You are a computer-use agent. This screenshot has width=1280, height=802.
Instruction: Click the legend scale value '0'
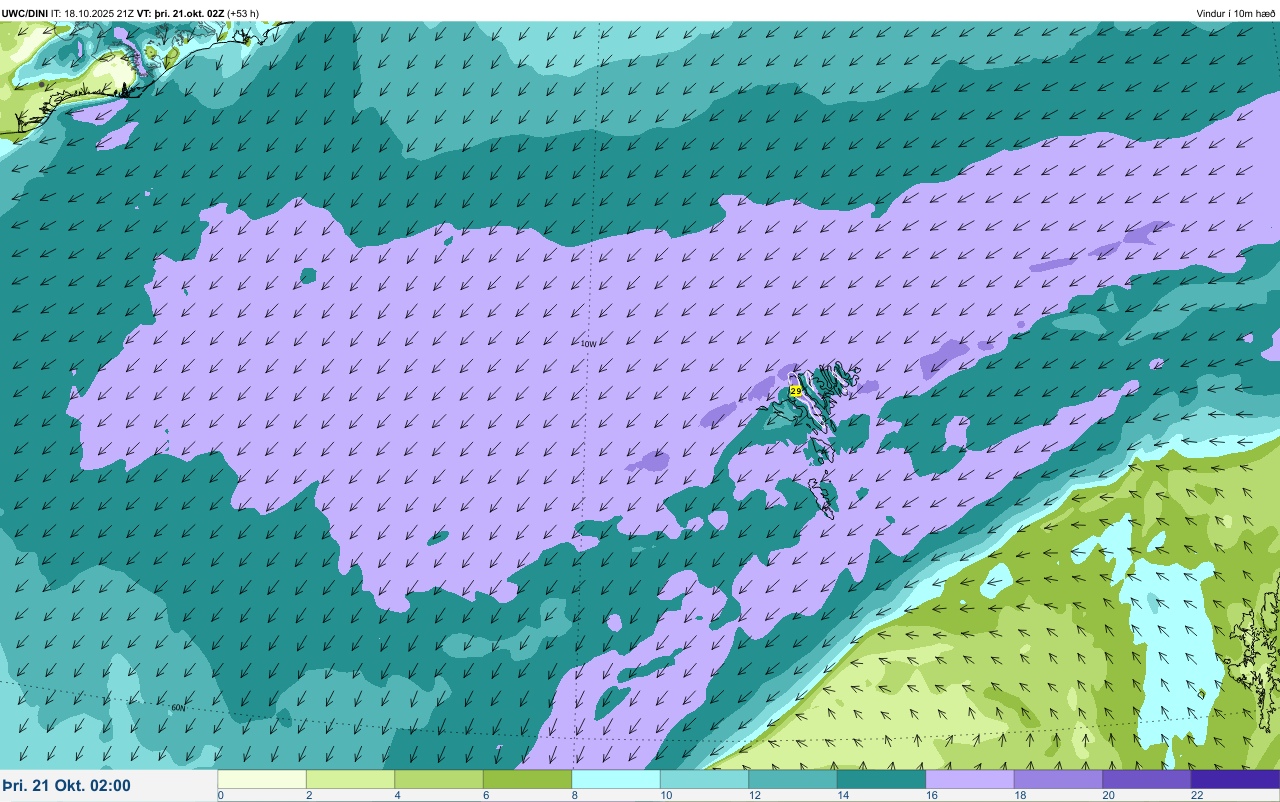tap(220, 795)
